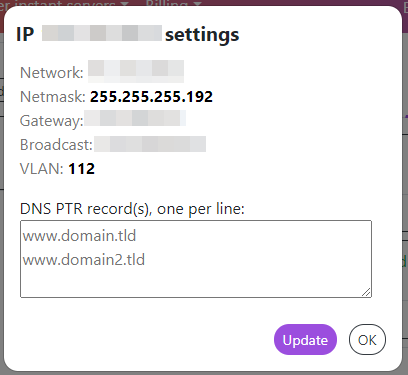Click the Netmask label text
Image resolution: width=408 pixels, height=375 pixels.
[53, 97]
